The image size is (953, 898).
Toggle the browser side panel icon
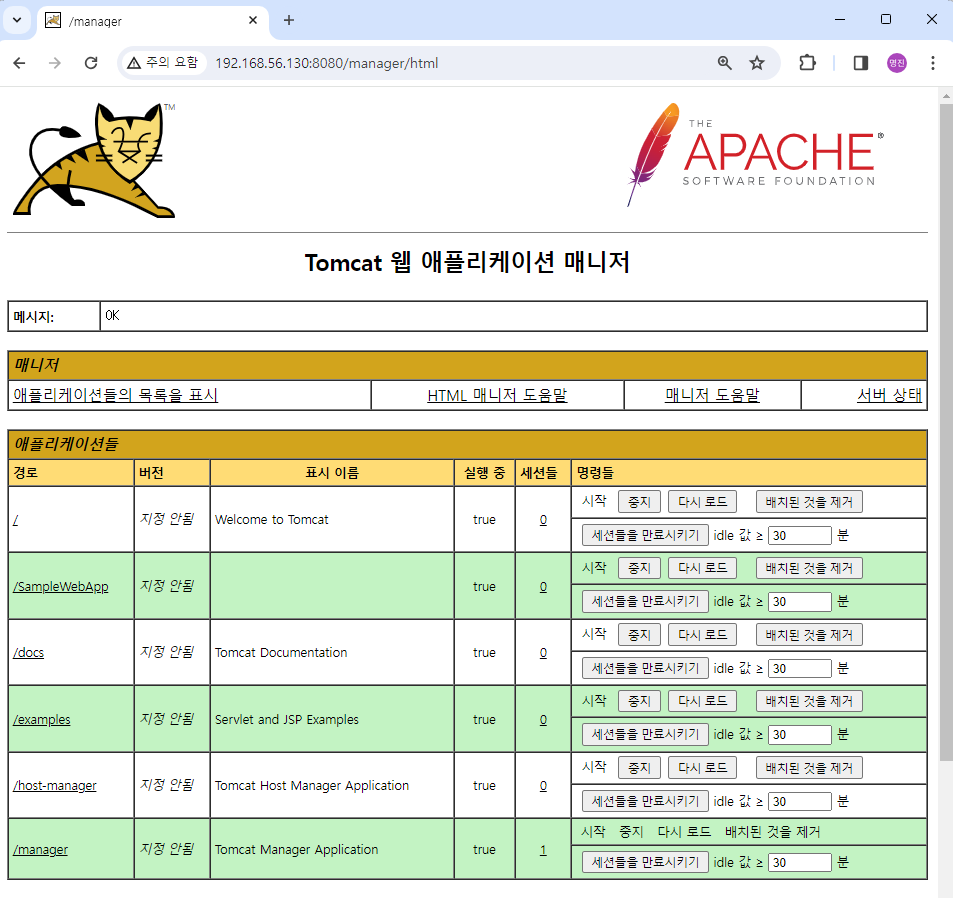pos(861,63)
